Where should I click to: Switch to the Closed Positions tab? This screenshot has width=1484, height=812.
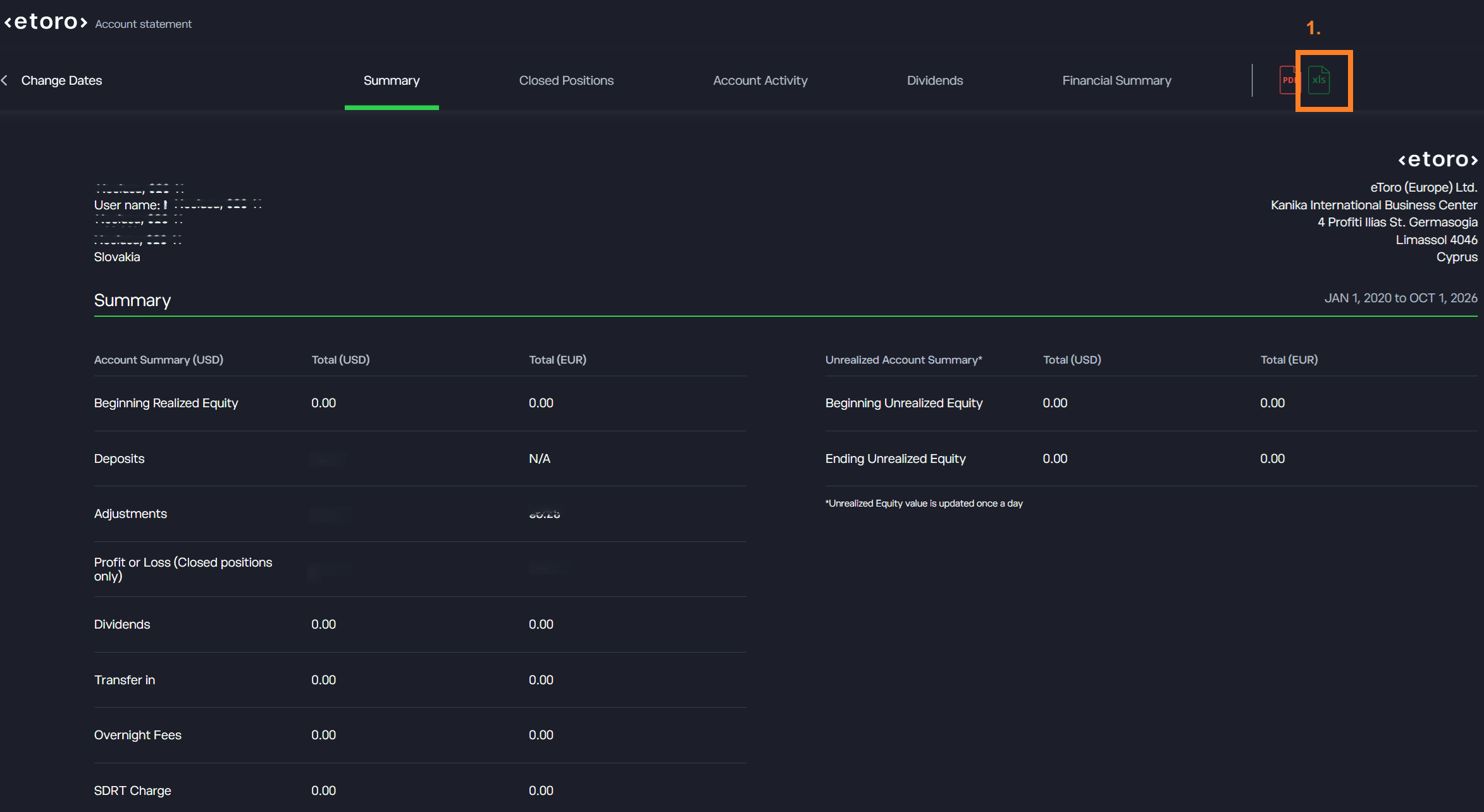click(x=566, y=80)
